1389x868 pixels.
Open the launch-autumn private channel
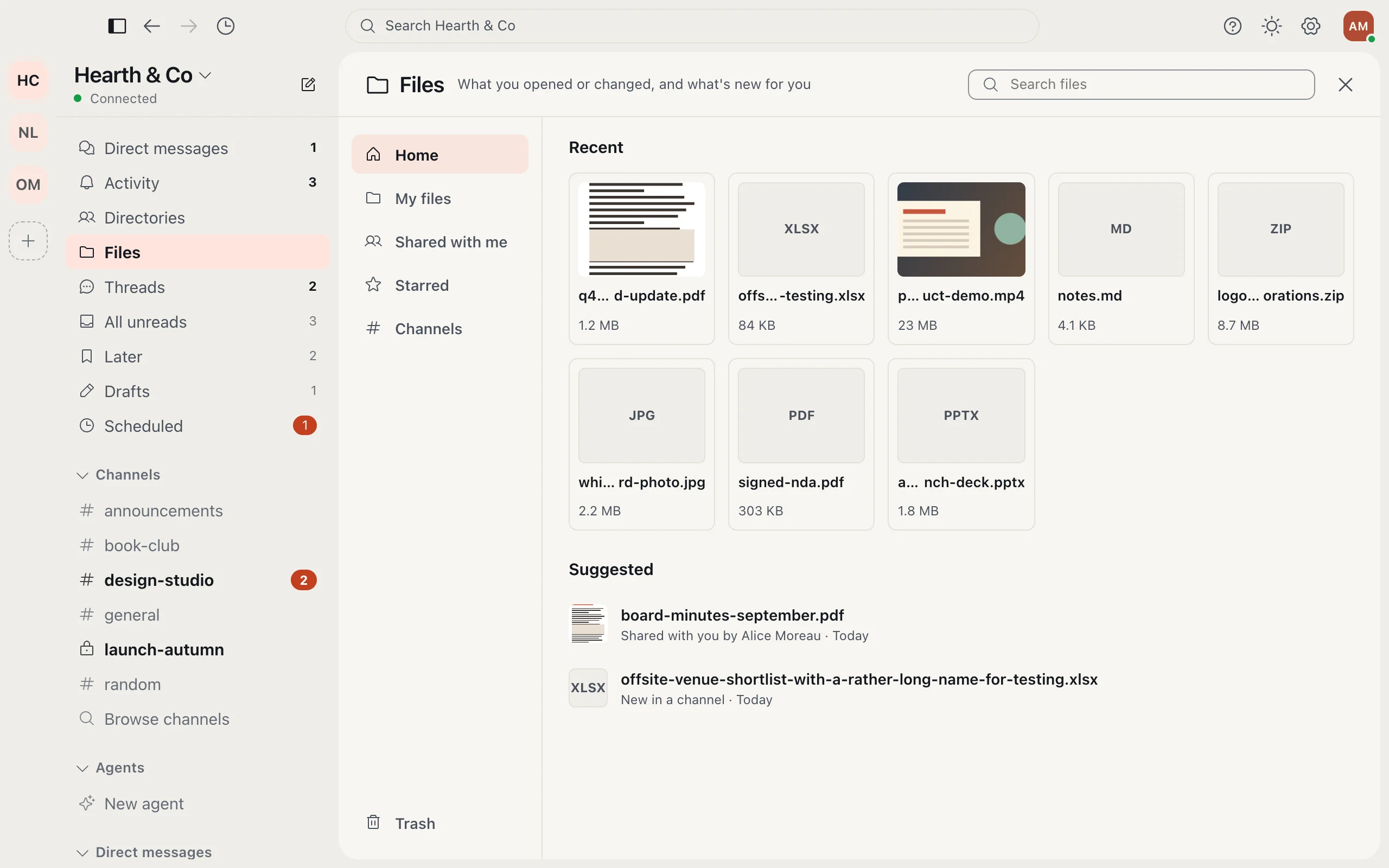click(x=197, y=649)
